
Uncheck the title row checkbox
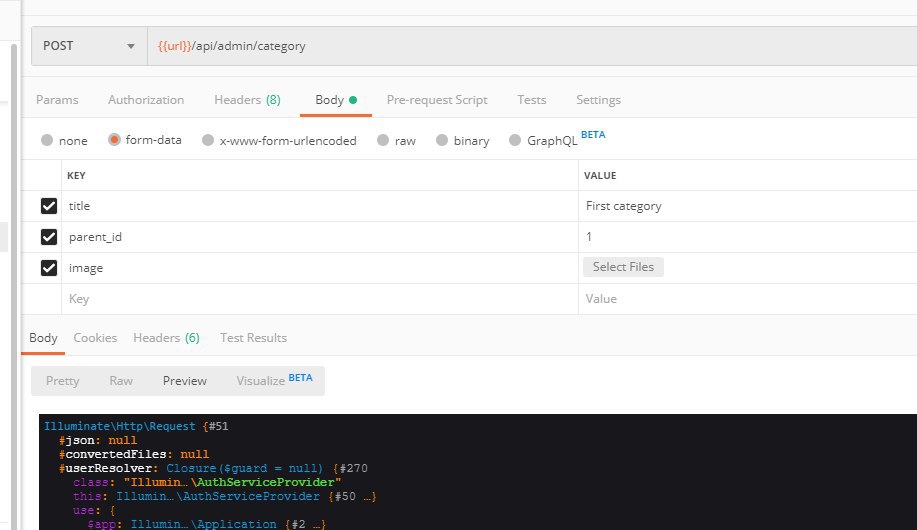click(49, 206)
